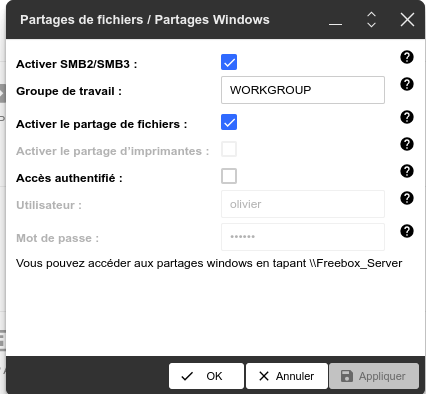Confirm with the OK button
This screenshot has width=426, height=394.
coord(206,376)
